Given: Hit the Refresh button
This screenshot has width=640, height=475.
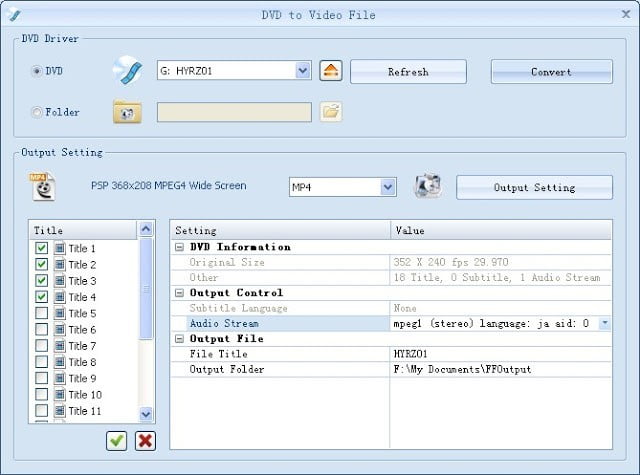Looking at the screenshot, I should [408, 72].
